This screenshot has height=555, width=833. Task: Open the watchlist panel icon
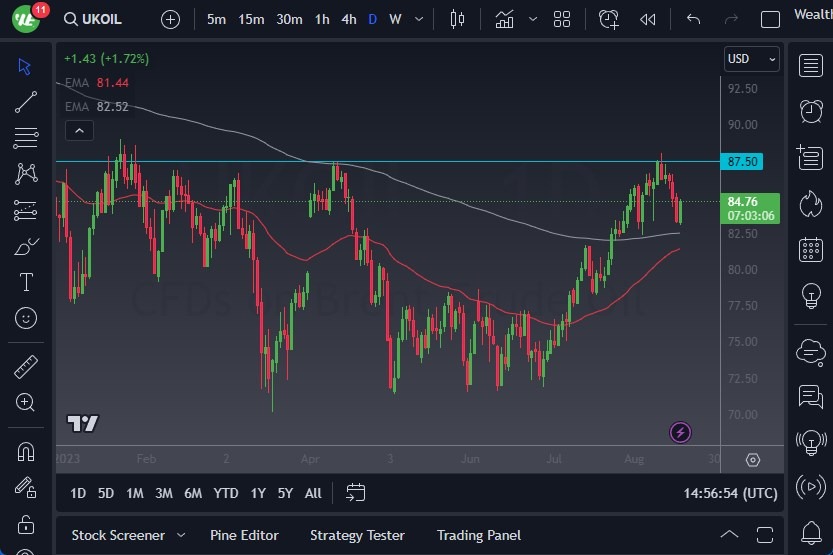(x=810, y=66)
